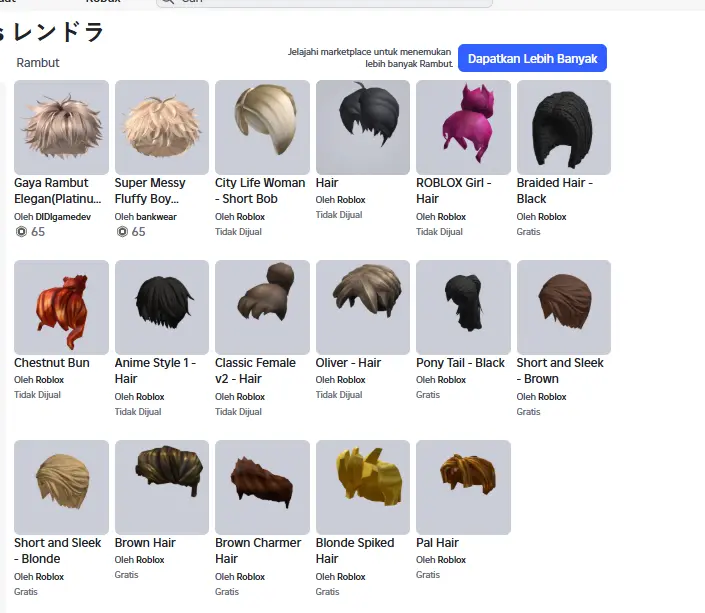Visit creator bankwear's profile link
Screen dimensions: 705x613
[156, 217]
